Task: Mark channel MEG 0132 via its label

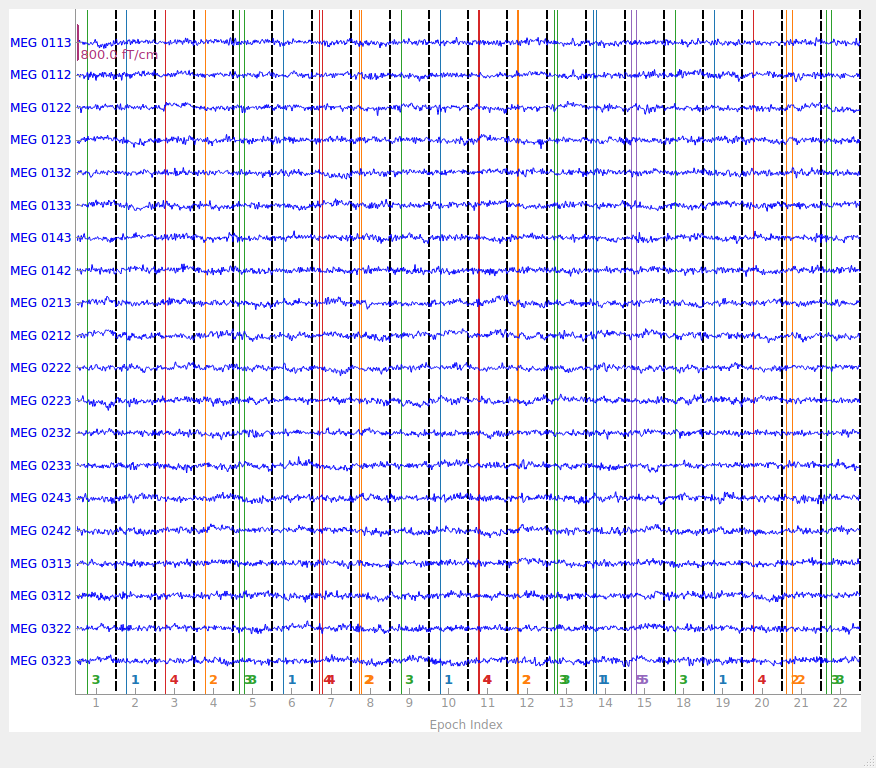Action: [x=41, y=173]
